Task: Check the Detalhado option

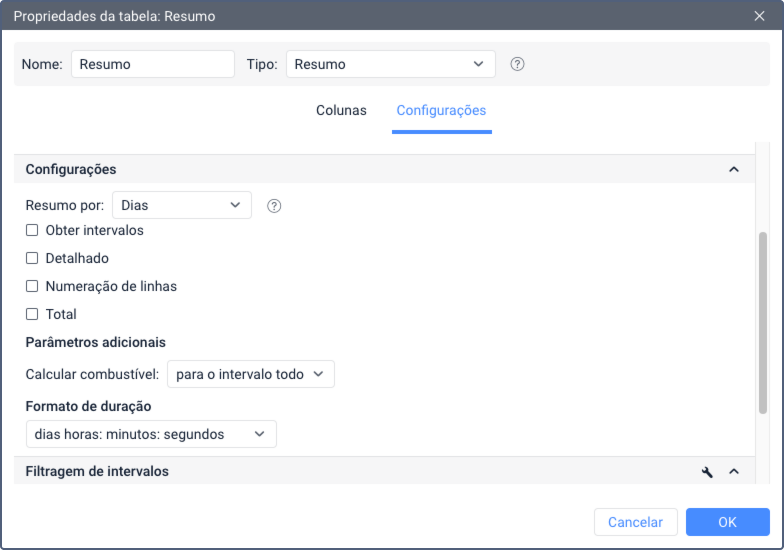Action: [32, 259]
